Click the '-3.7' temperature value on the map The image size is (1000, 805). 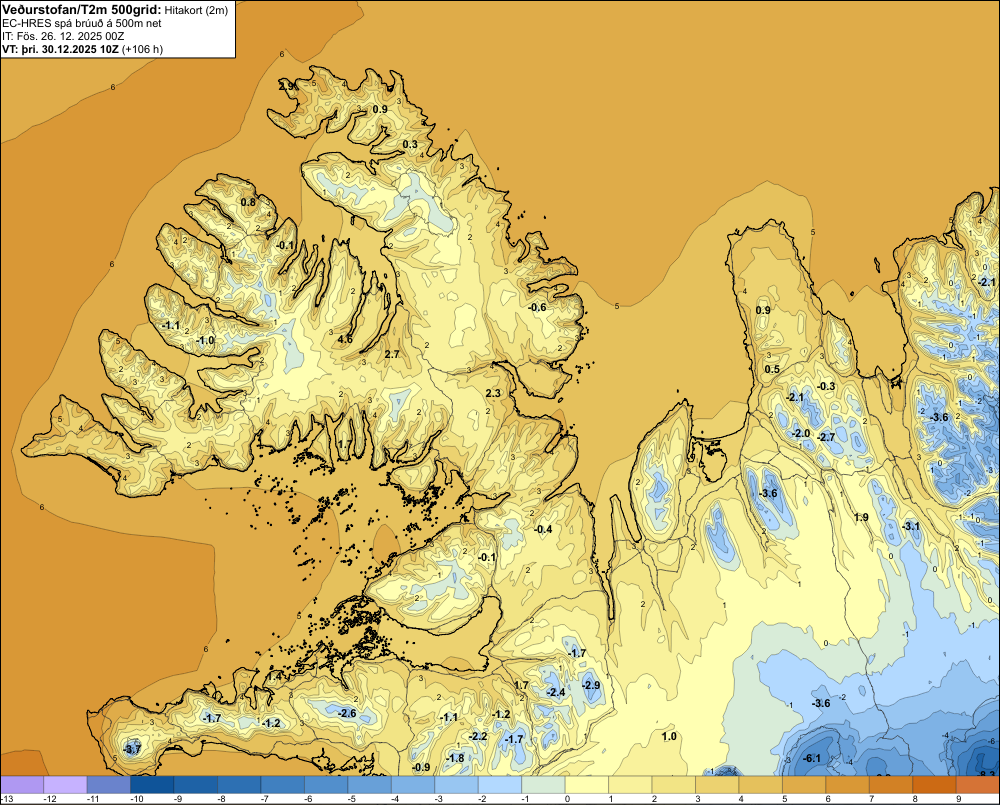131,750
